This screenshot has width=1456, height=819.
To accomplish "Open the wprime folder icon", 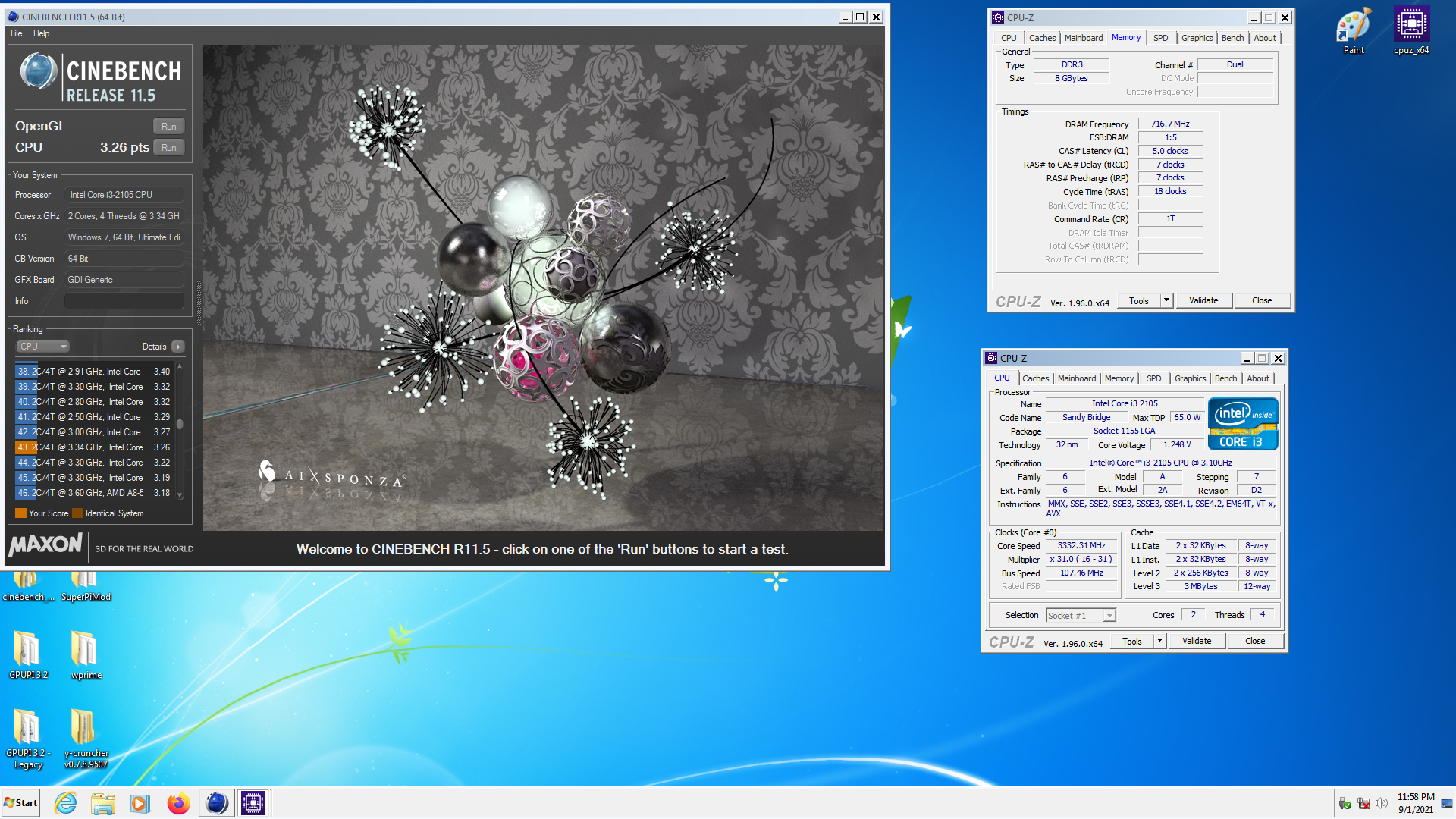I will (86, 654).
